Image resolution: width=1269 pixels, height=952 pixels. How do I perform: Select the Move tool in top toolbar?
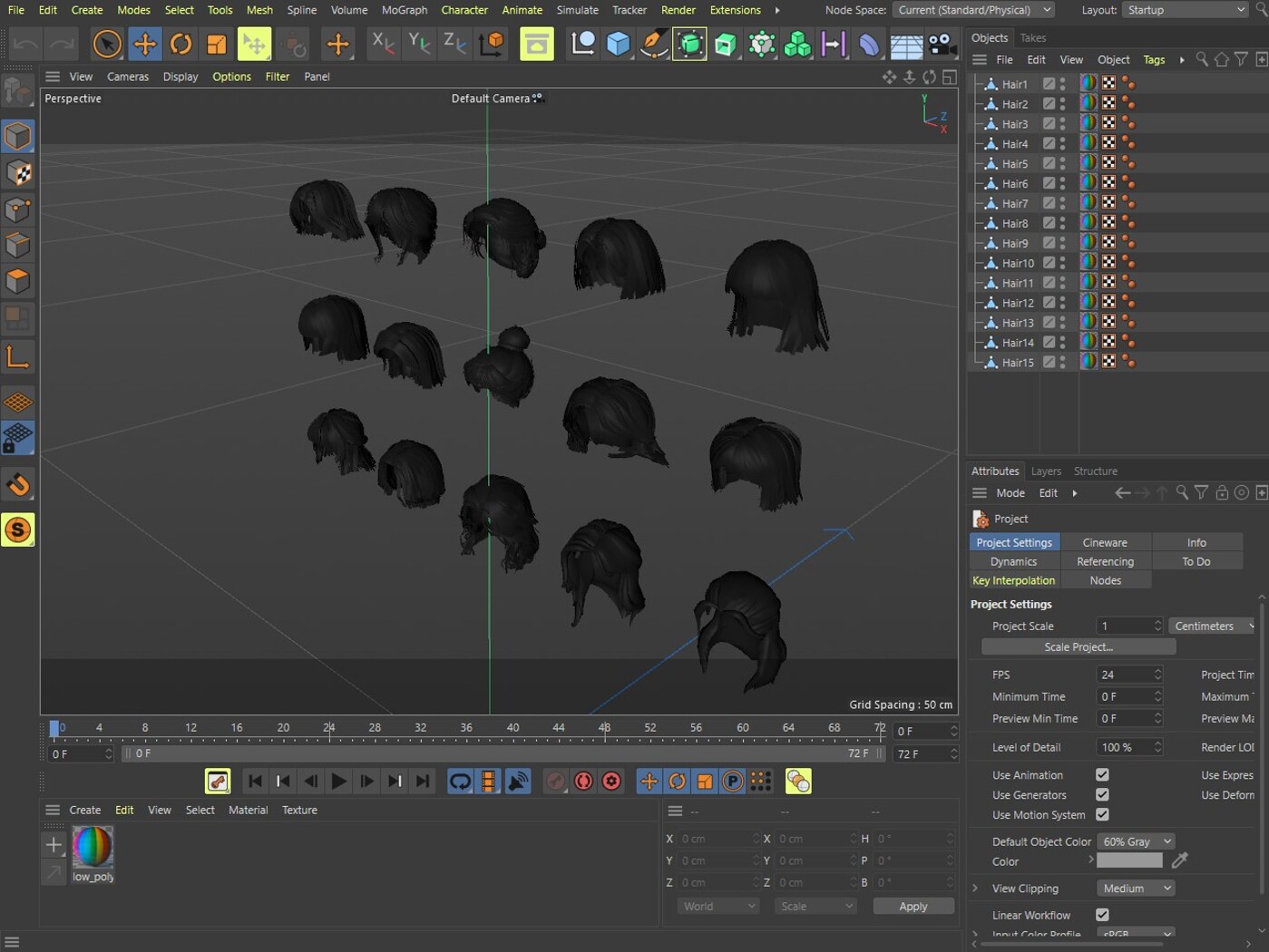(x=144, y=44)
